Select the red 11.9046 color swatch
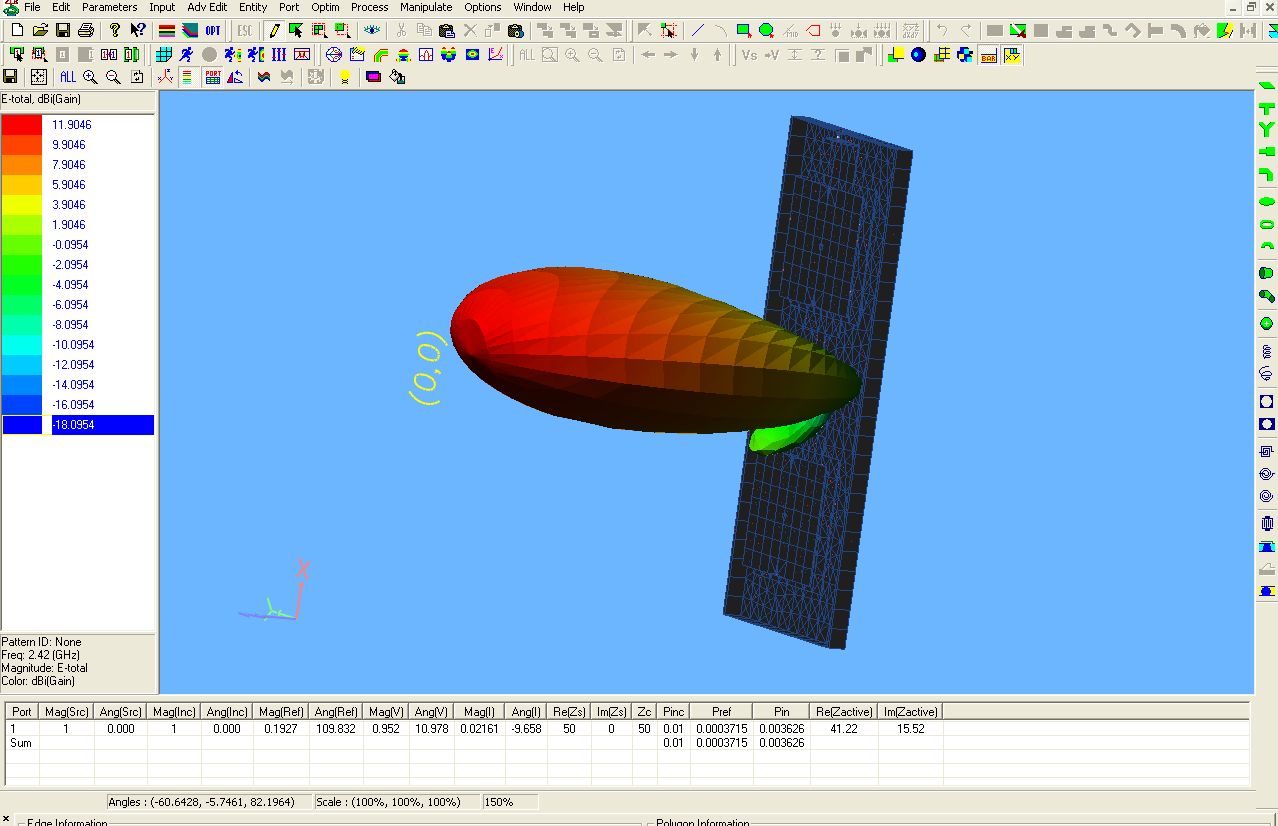This screenshot has height=826, width=1278. point(22,125)
